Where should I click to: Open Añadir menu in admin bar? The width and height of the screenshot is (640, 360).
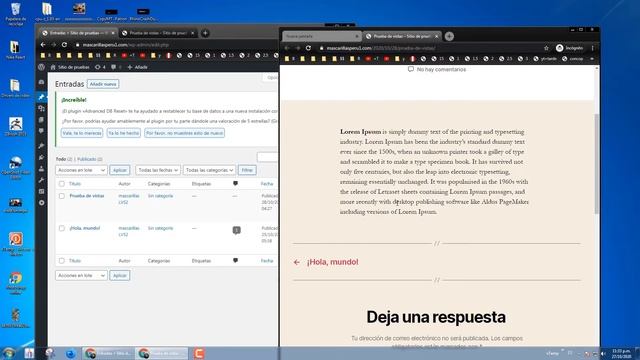(x=138, y=67)
